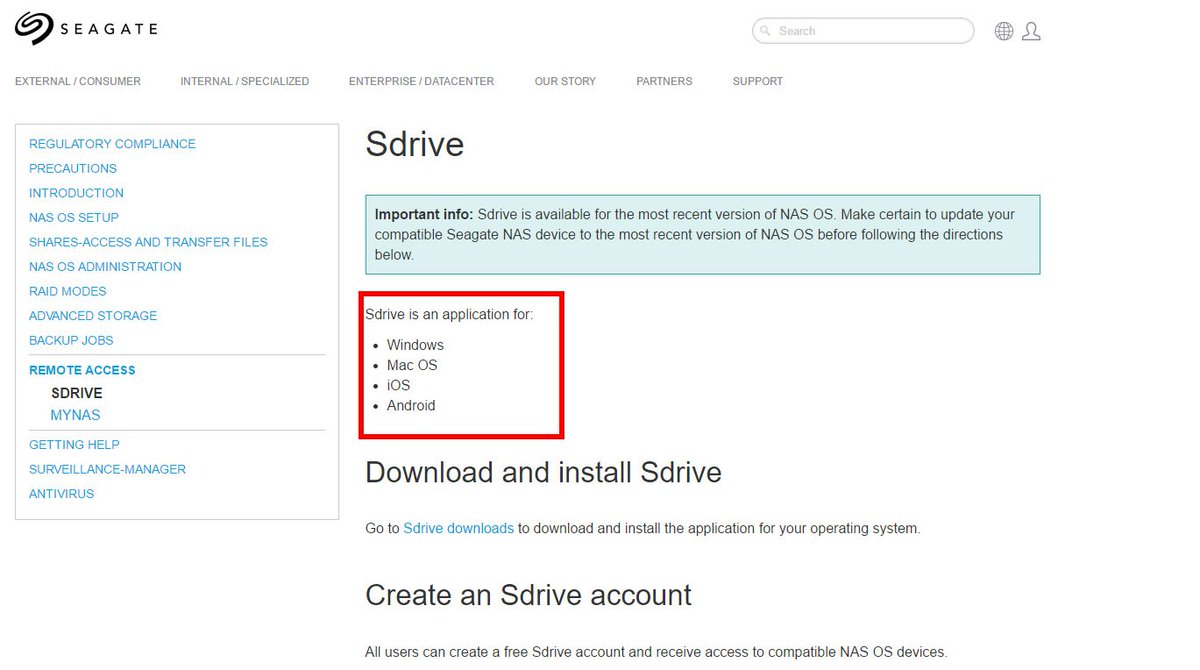Go to Regulatory Compliance section
Image resolution: width=1200 pixels, height=670 pixels.
[112, 144]
